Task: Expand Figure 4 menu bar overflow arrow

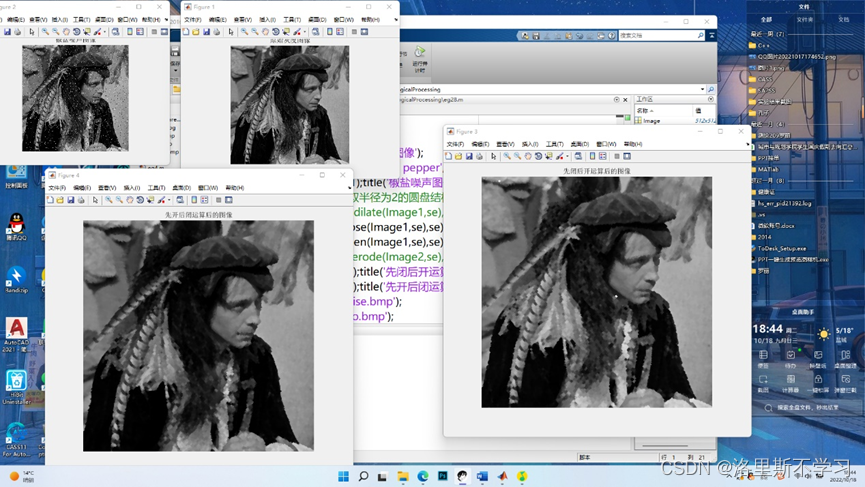Action: 349,188
